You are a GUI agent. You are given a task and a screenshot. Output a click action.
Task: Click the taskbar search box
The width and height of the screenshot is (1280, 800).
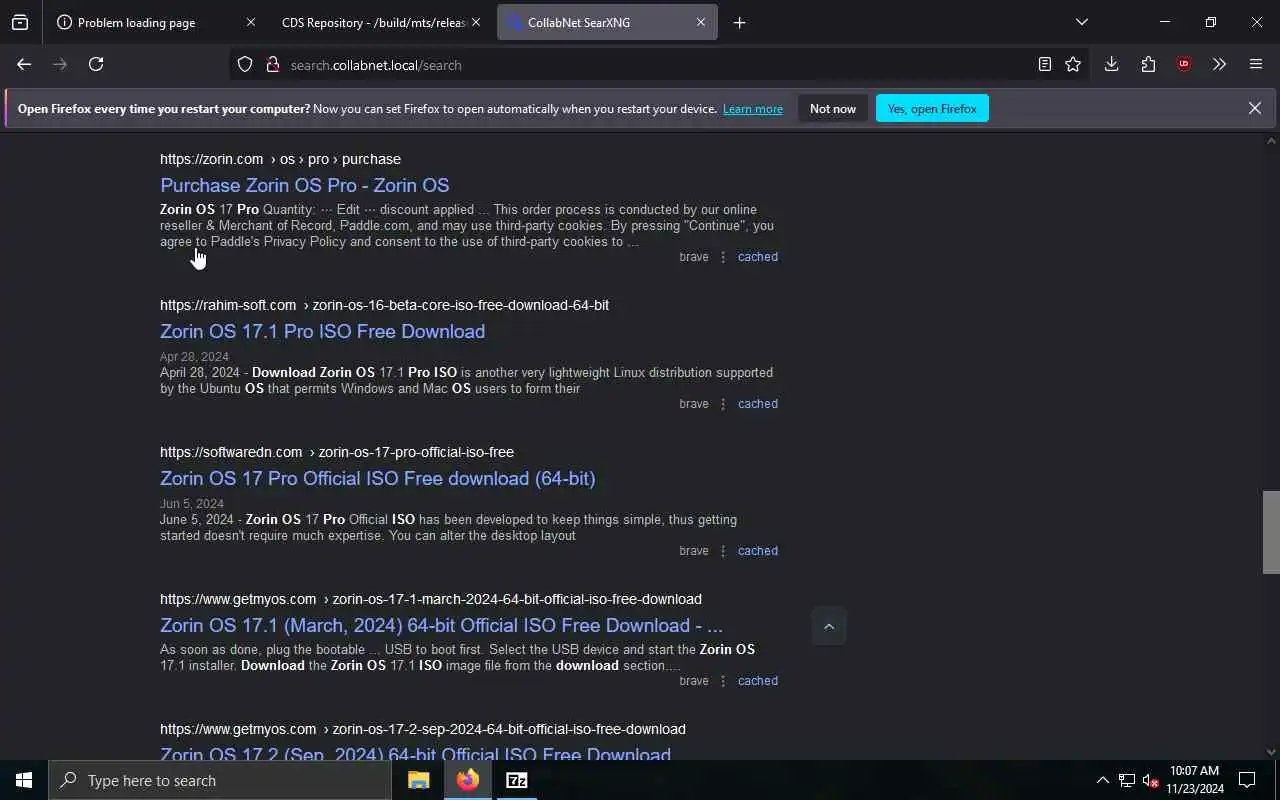(x=220, y=780)
